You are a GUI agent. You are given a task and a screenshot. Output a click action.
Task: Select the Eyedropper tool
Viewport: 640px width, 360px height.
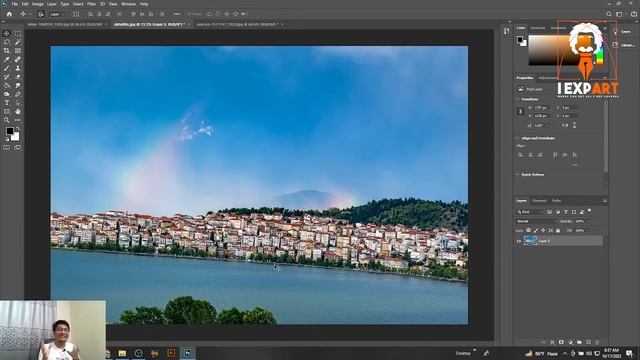pyautogui.click(x=7, y=60)
